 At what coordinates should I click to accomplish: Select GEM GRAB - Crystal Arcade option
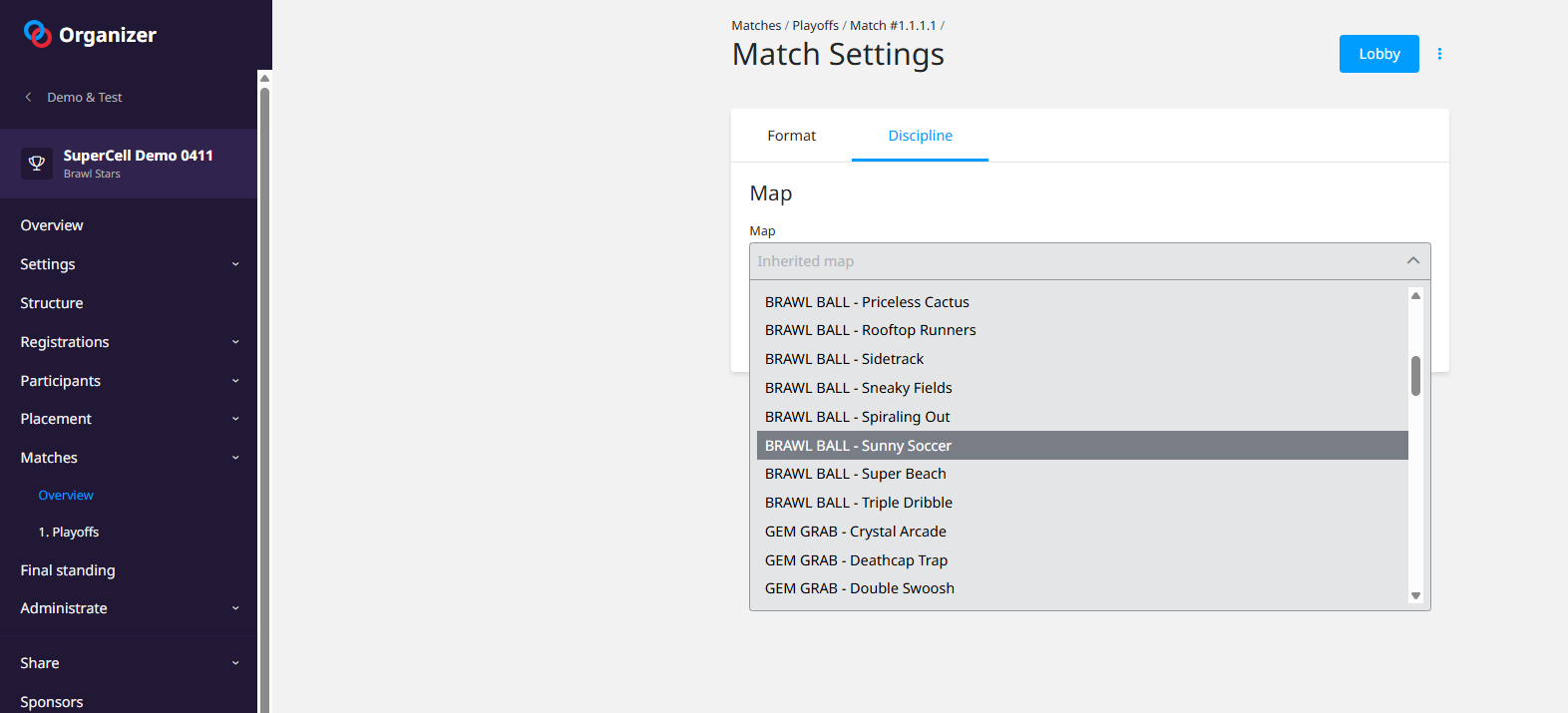click(x=855, y=532)
